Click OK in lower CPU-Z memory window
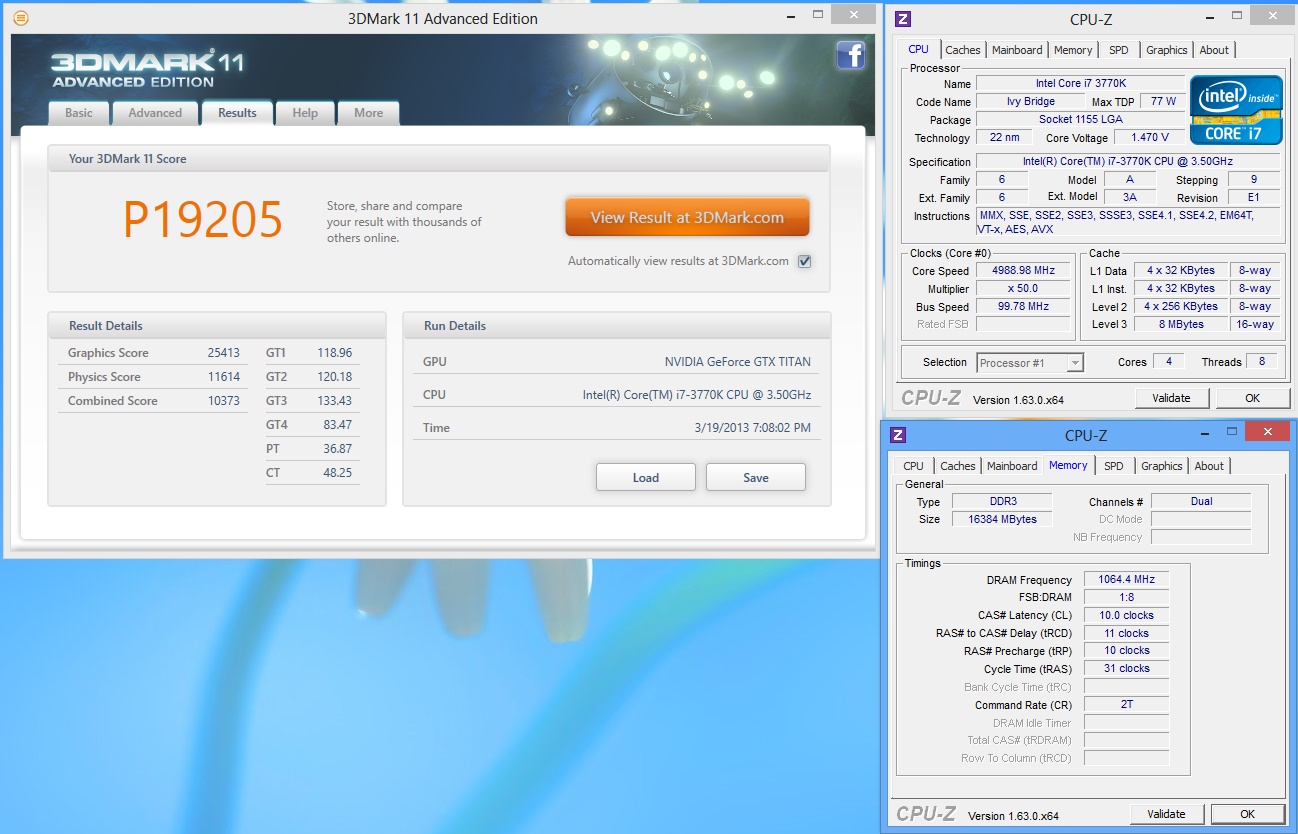The image size is (1298, 834). (1248, 814)
